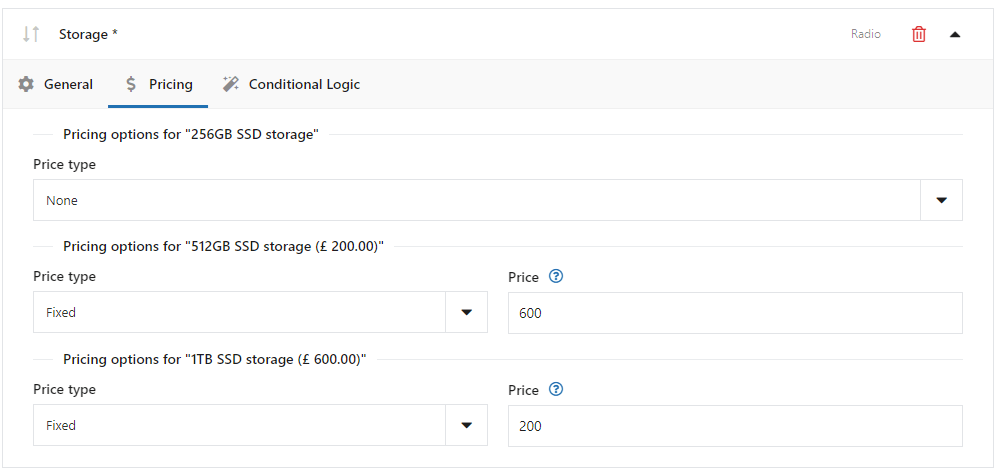Screen dimensions: 996x468
Task: Click Price type label under 1TB section
Action: (64, 389)
